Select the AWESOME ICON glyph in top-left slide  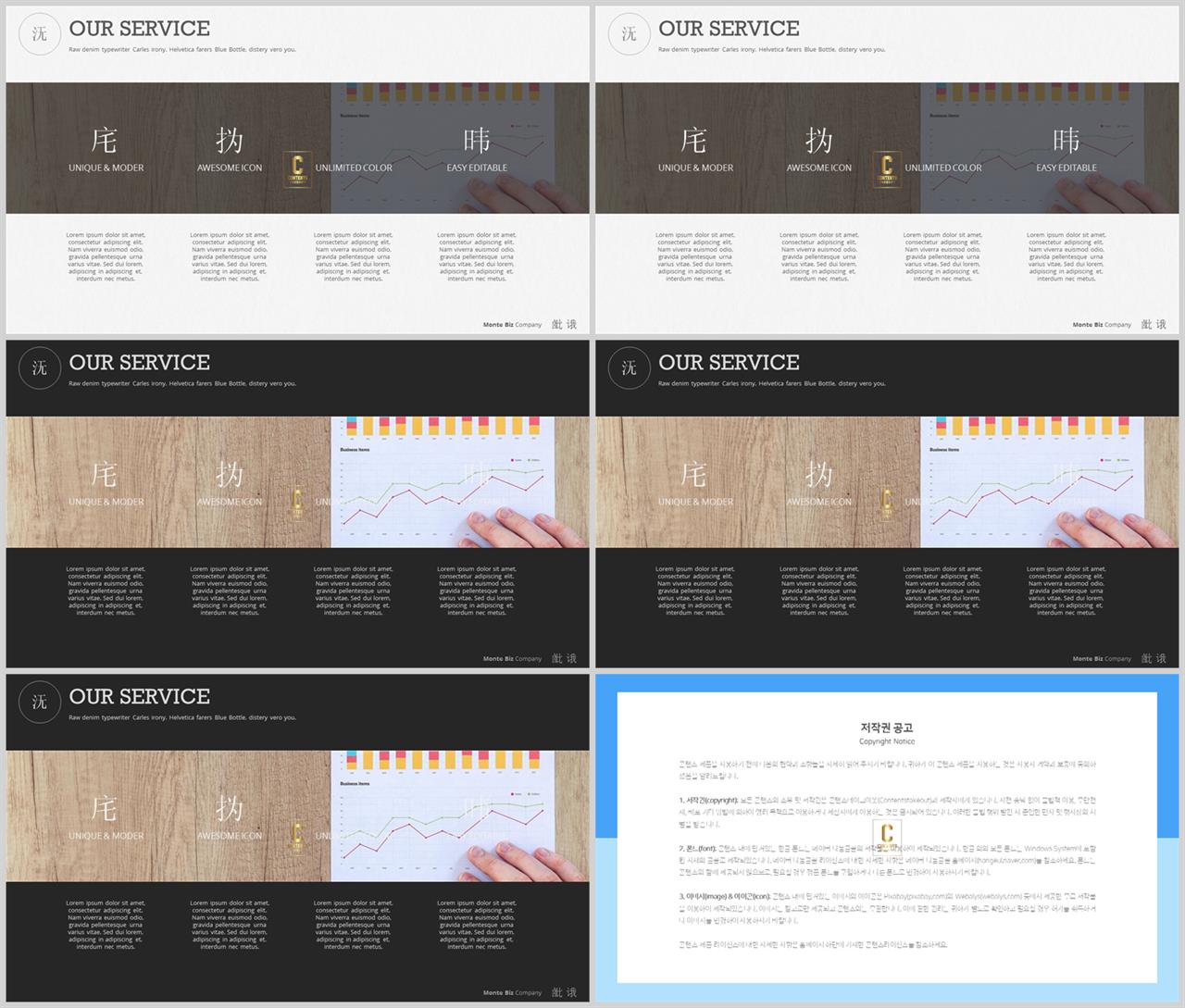(x=230, y=141)
